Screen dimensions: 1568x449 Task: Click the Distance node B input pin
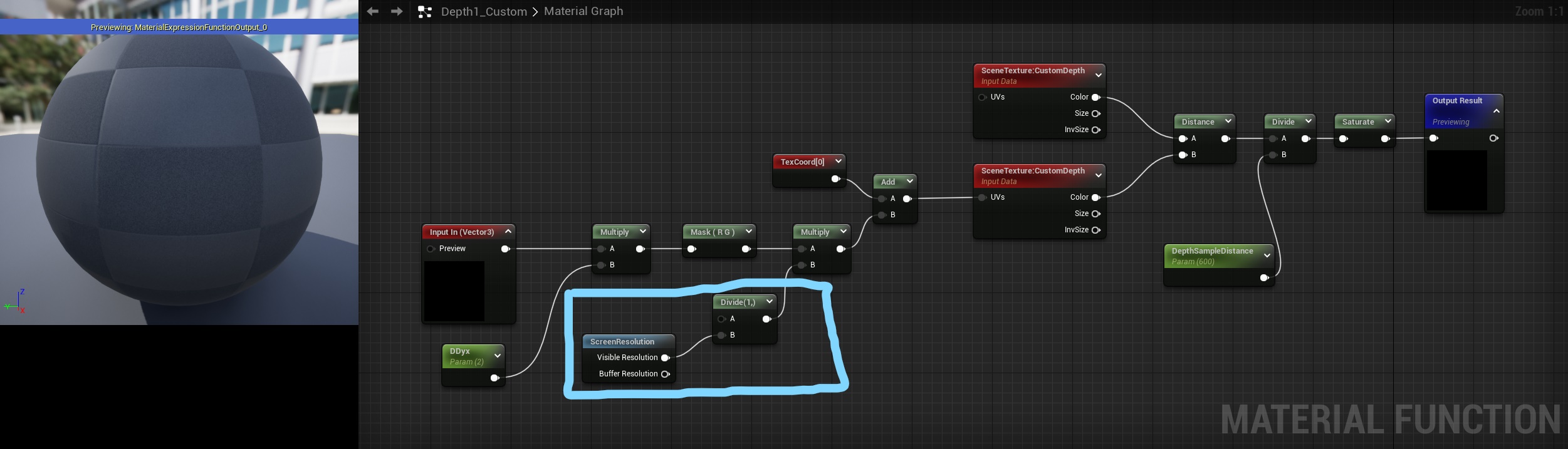pyautogui.click(x=1183, y=155)
